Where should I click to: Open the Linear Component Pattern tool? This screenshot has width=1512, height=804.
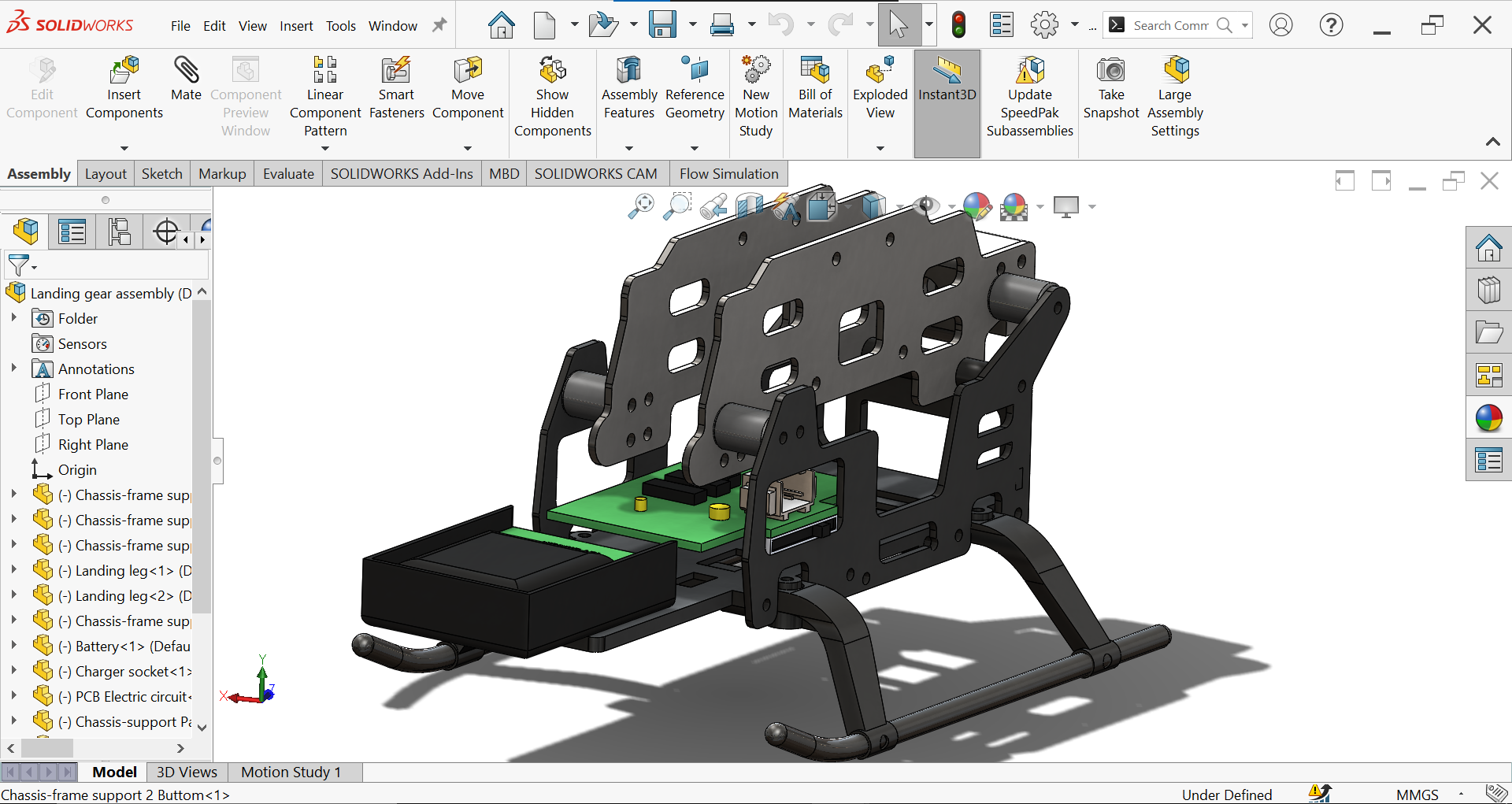[325, 96]
